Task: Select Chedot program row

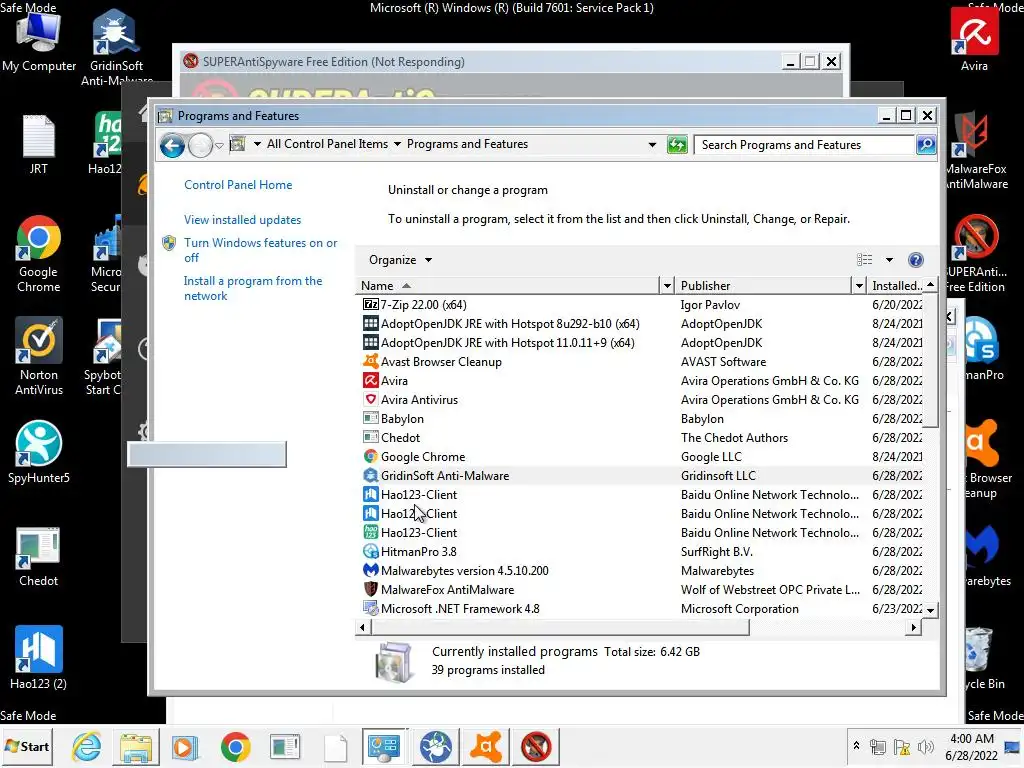Action: (641, 438)
